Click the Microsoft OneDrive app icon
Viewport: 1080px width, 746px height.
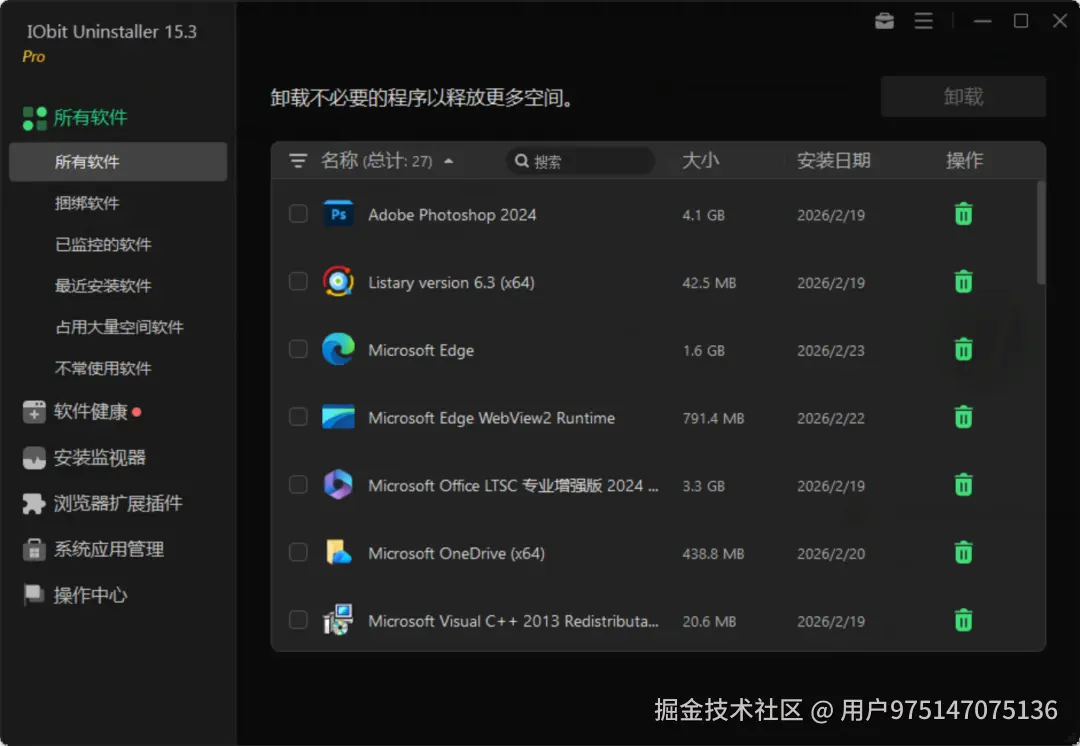click(x=338, y=552)
